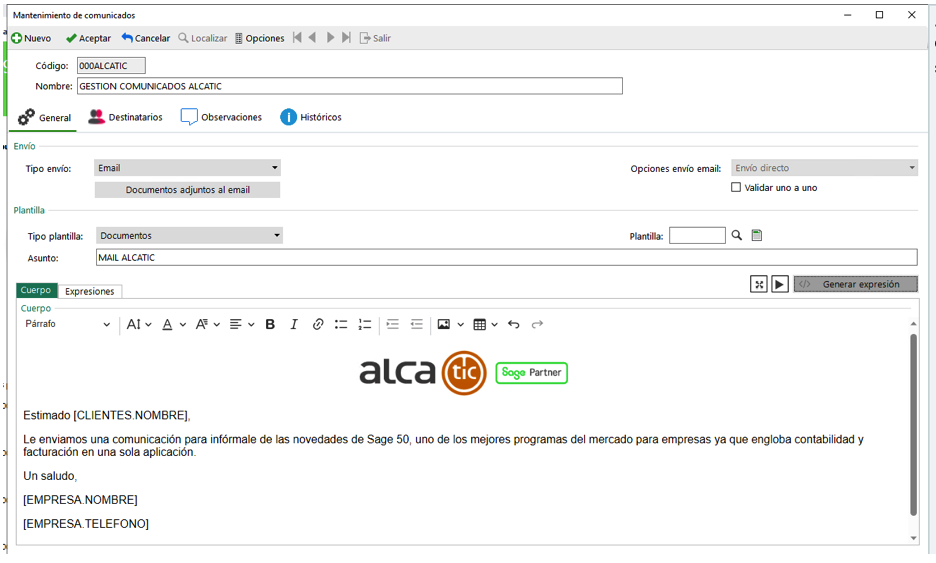
Task: Open the Observaciones tab
Action: (x=221, y=117)
